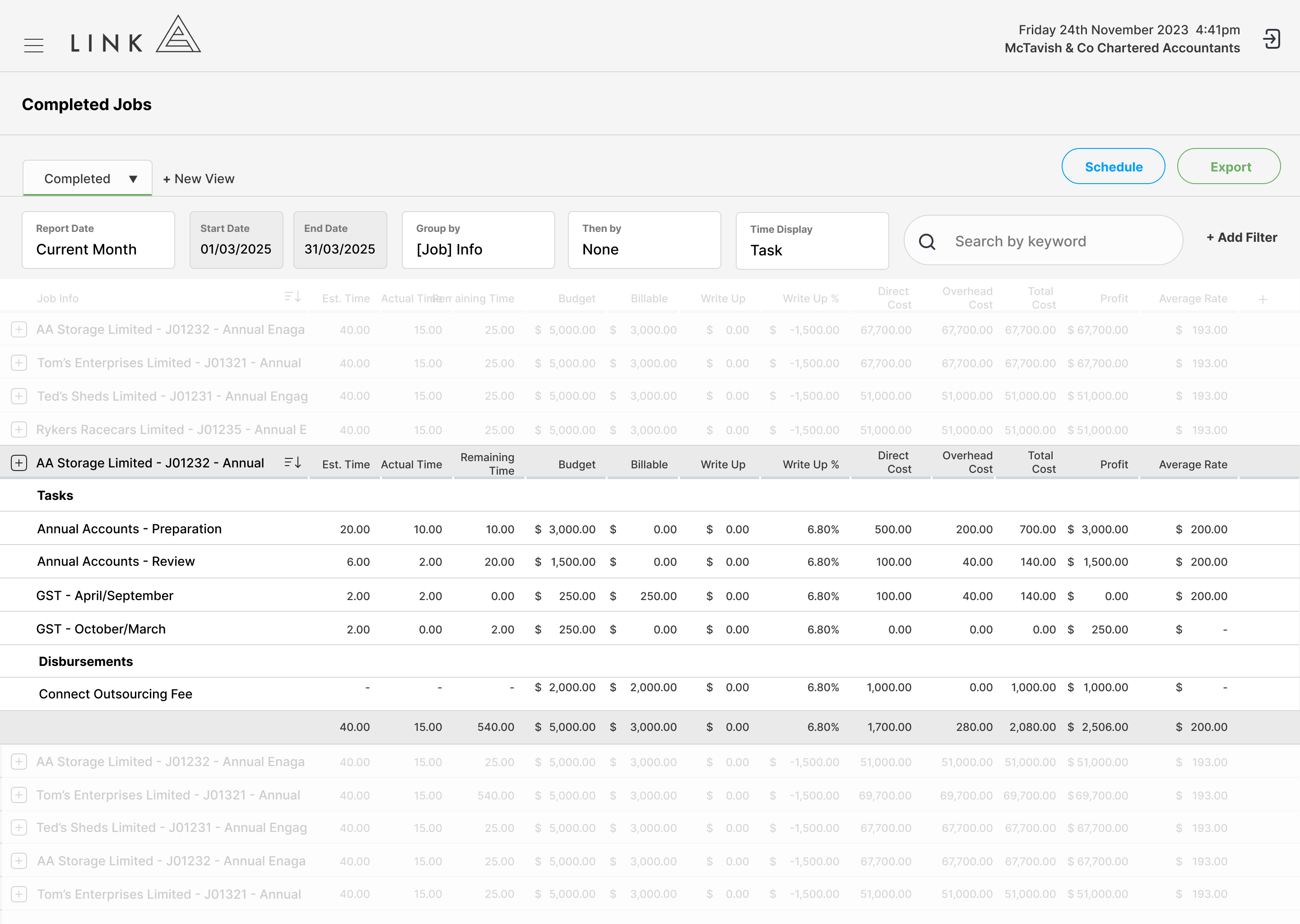Image resolution: width=1300 pixels, height=924 pixels.
Task: Select Annual Accounts - Preparation task
Action: (129, 529)
